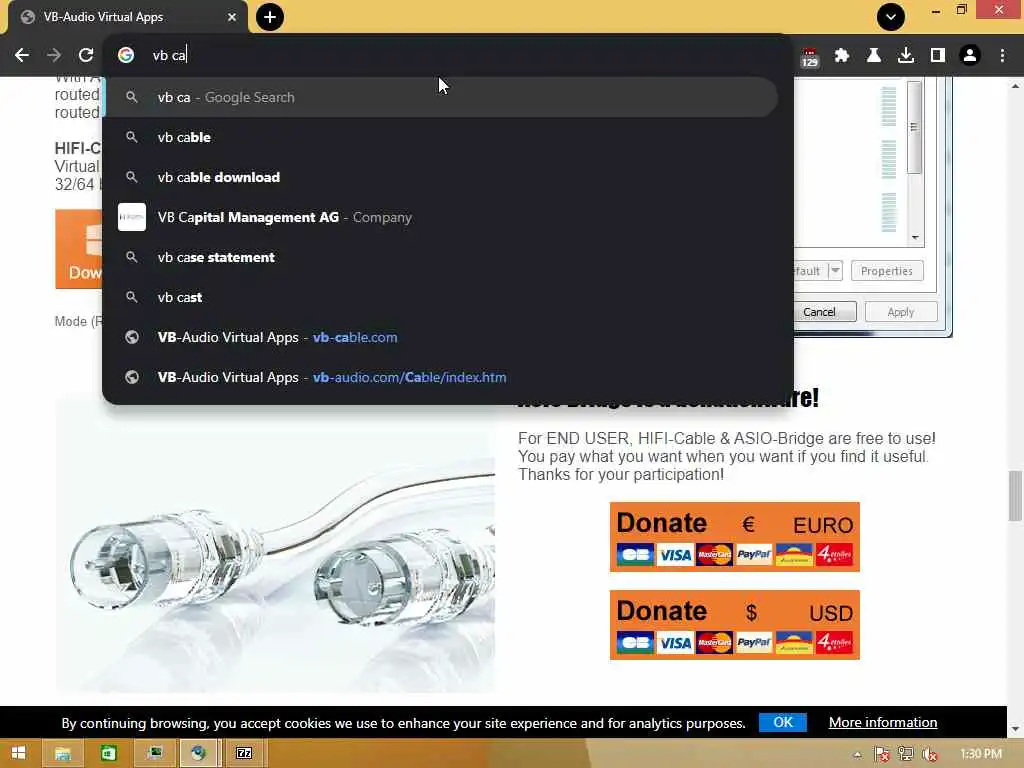Open the 7-Zip taskbar icon
Image resolution: width=1024 pixels, height=768 pixels.
point(244,754)
